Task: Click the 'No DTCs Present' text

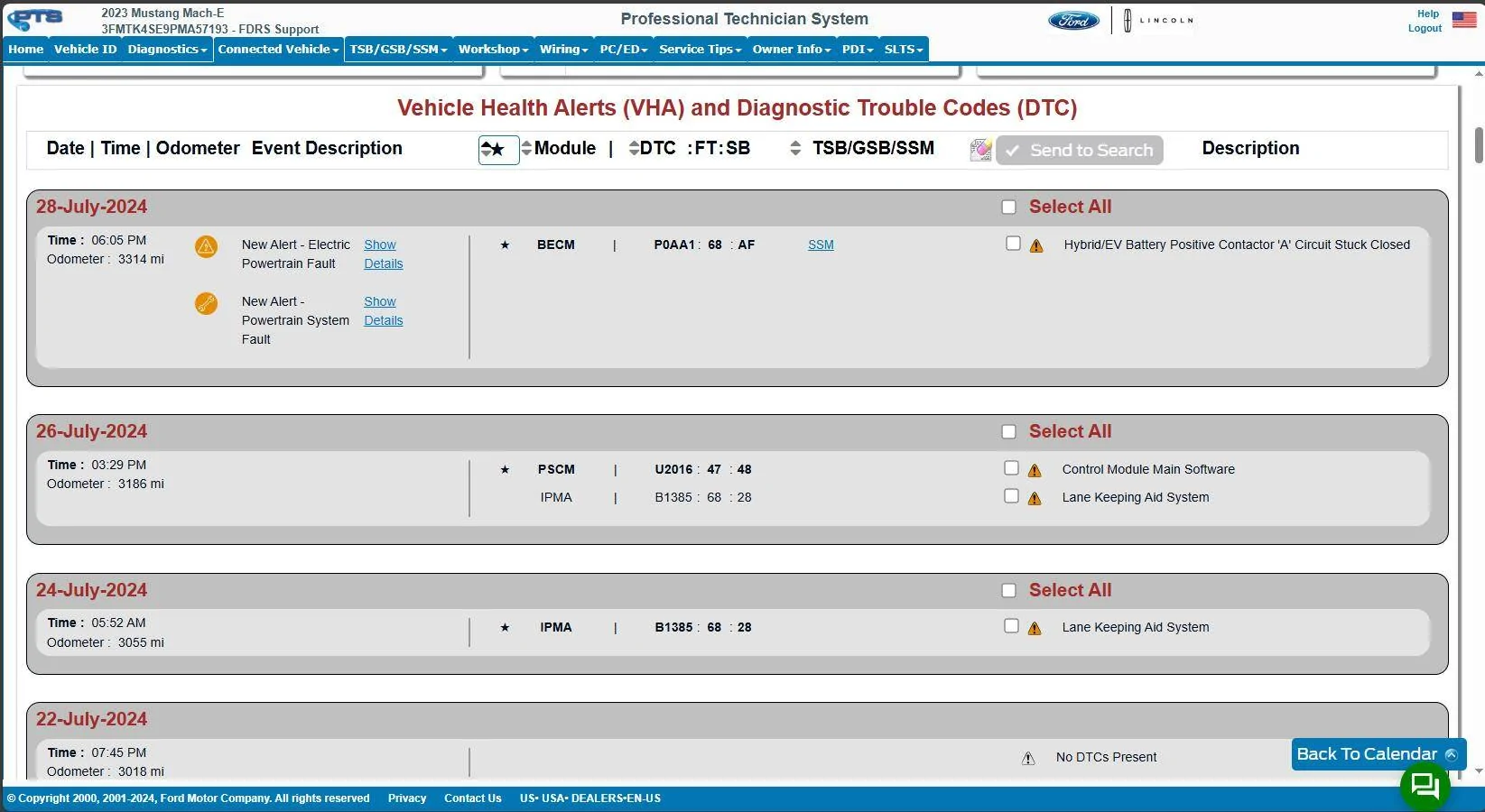Action: tap(1106, 757)
